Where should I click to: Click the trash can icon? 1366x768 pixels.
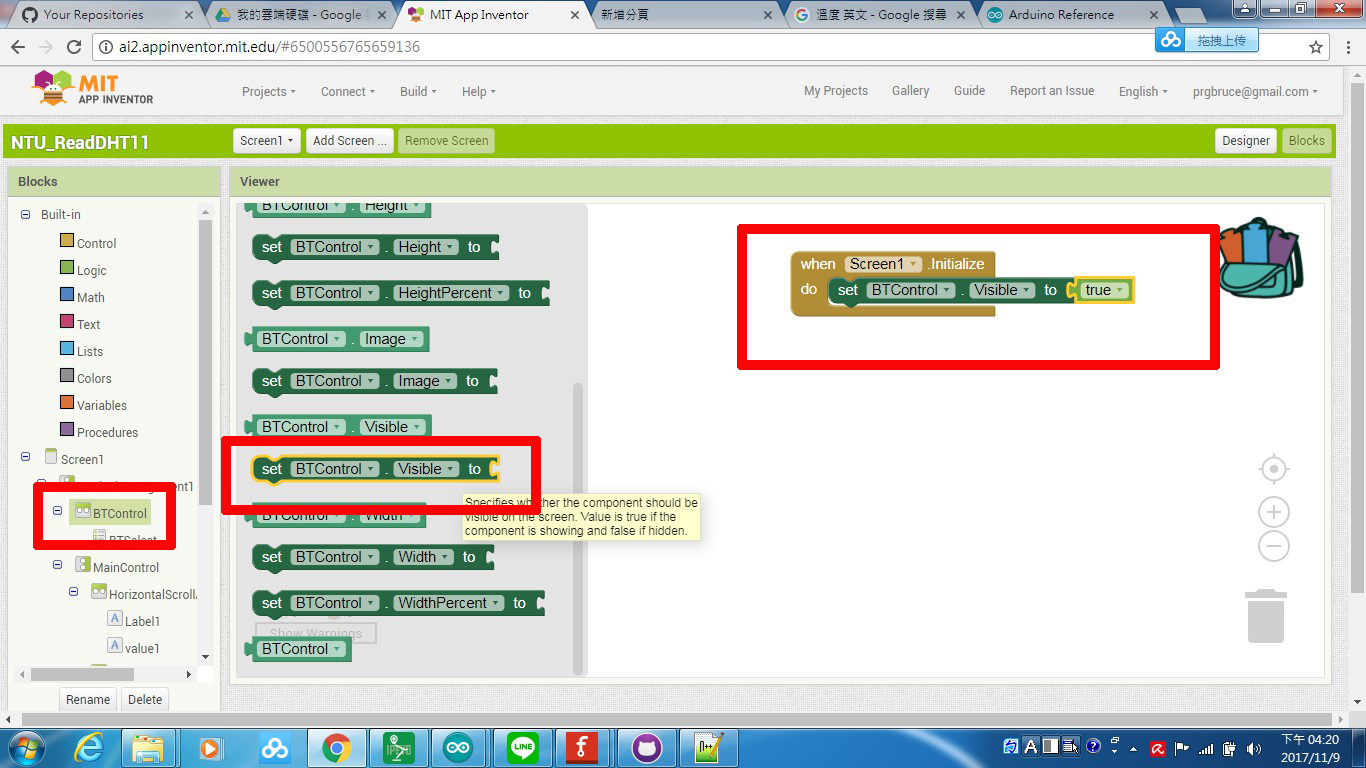coord(1265,616)
